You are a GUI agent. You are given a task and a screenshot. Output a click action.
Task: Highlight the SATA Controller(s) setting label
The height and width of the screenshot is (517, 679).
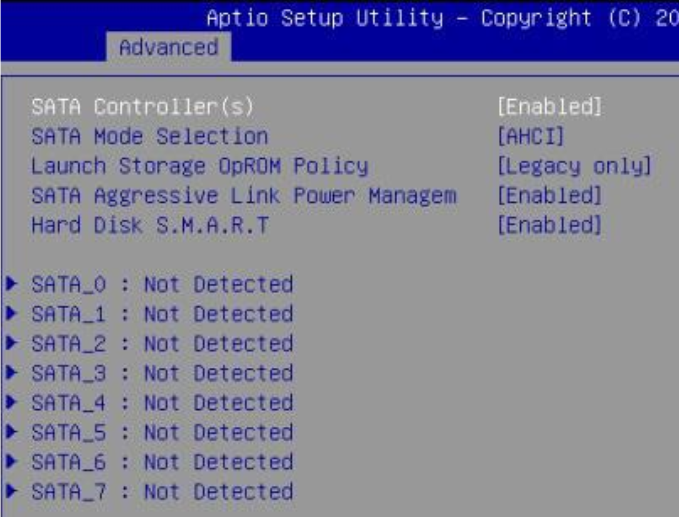click(143, 106)
